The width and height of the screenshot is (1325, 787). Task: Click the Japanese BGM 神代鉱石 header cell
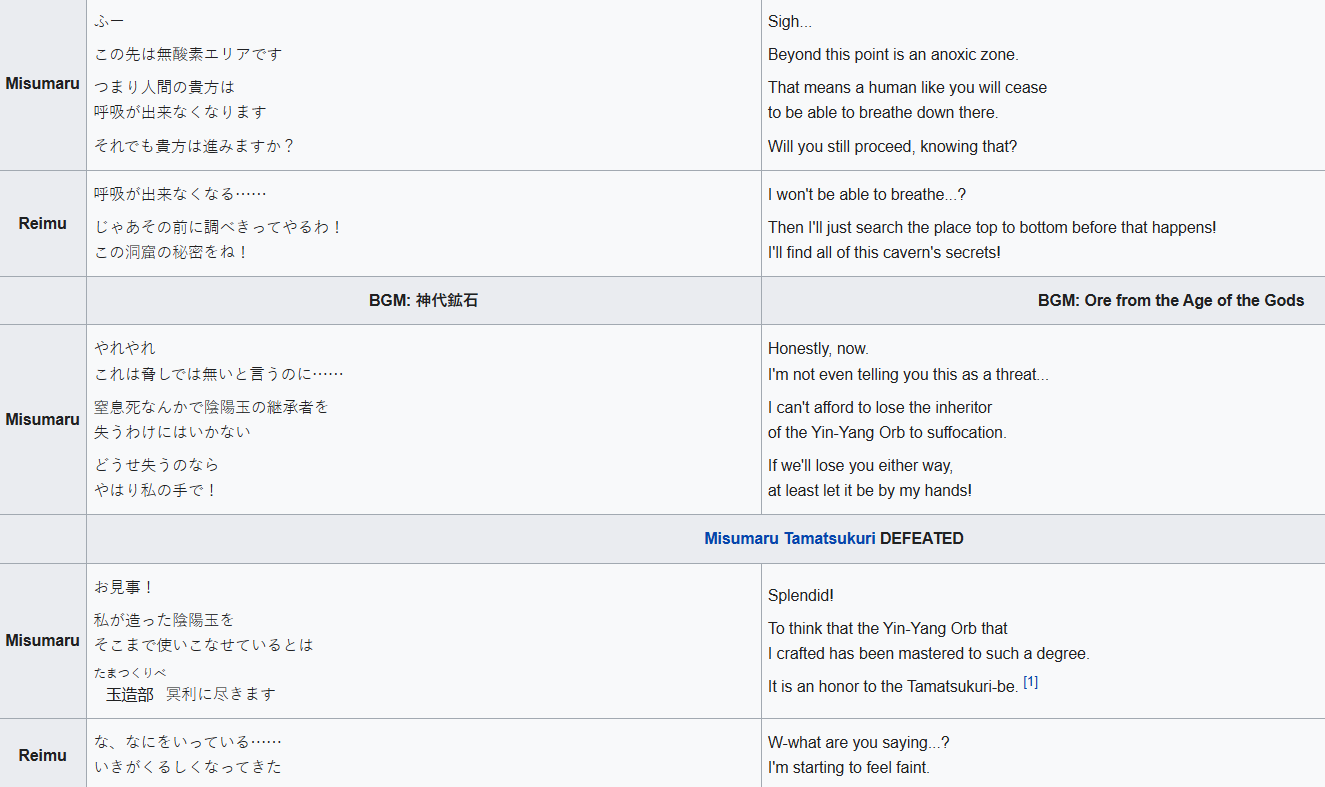(x=423, y=300)
